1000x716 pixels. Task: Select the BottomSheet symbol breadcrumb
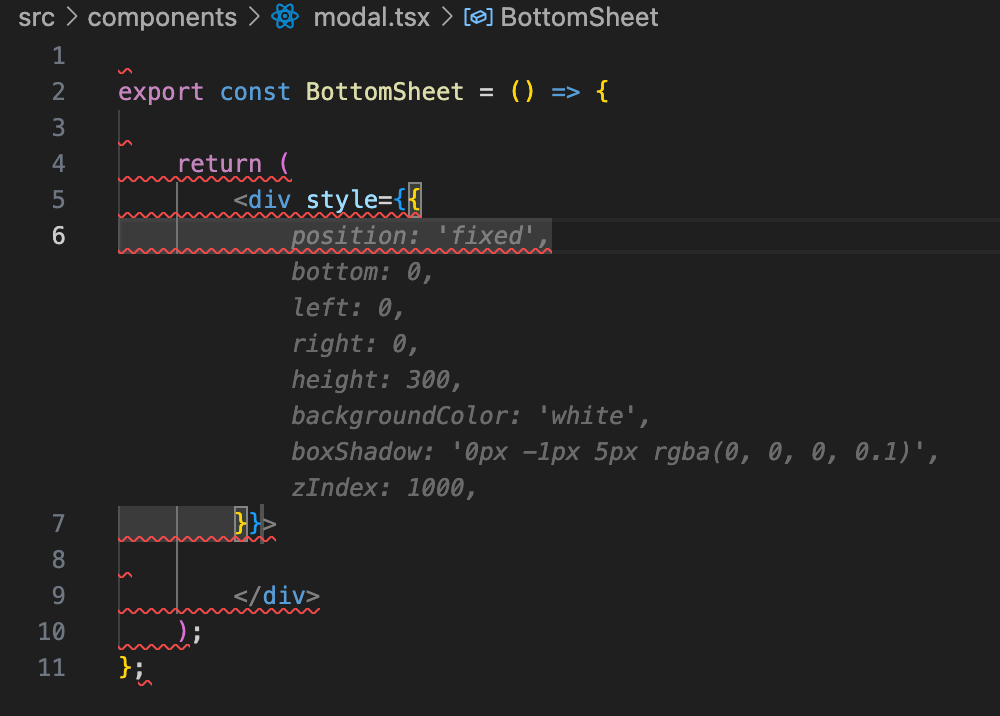pyautogui.click(x=579, y=17)
